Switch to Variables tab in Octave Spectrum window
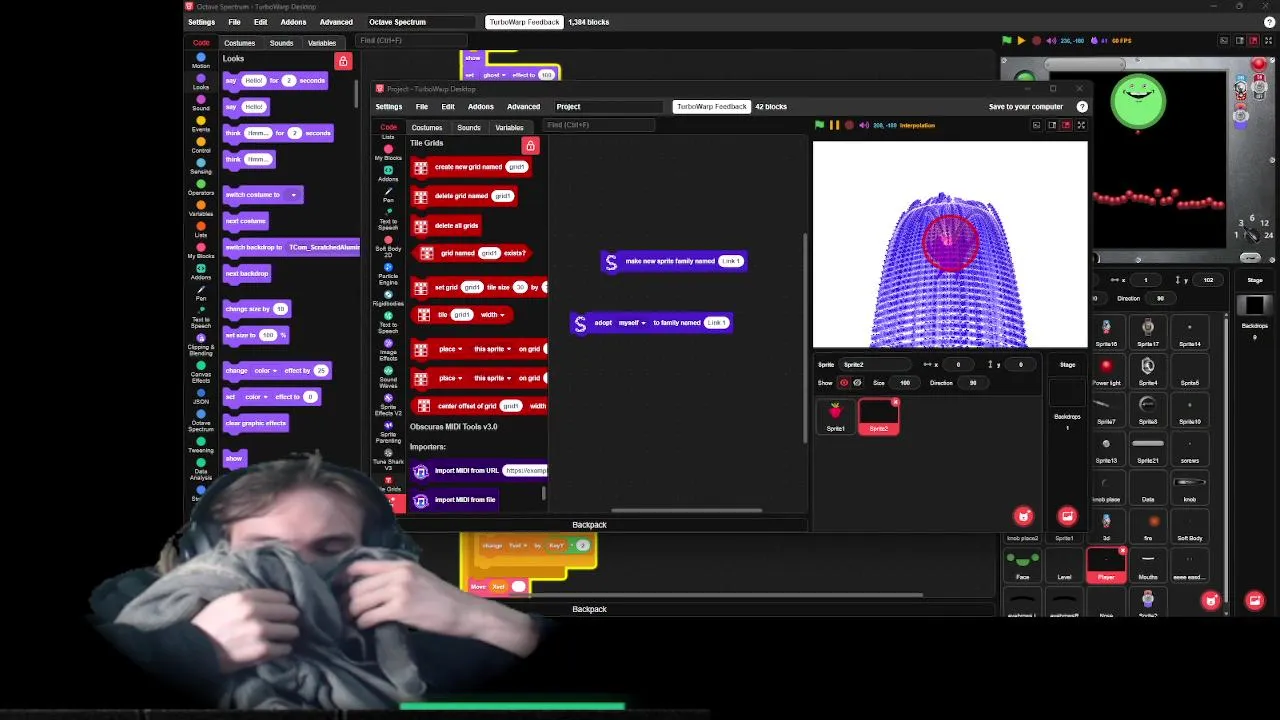Image resolution: width=1280 pixels, height=720 pixels. point(322,43)
